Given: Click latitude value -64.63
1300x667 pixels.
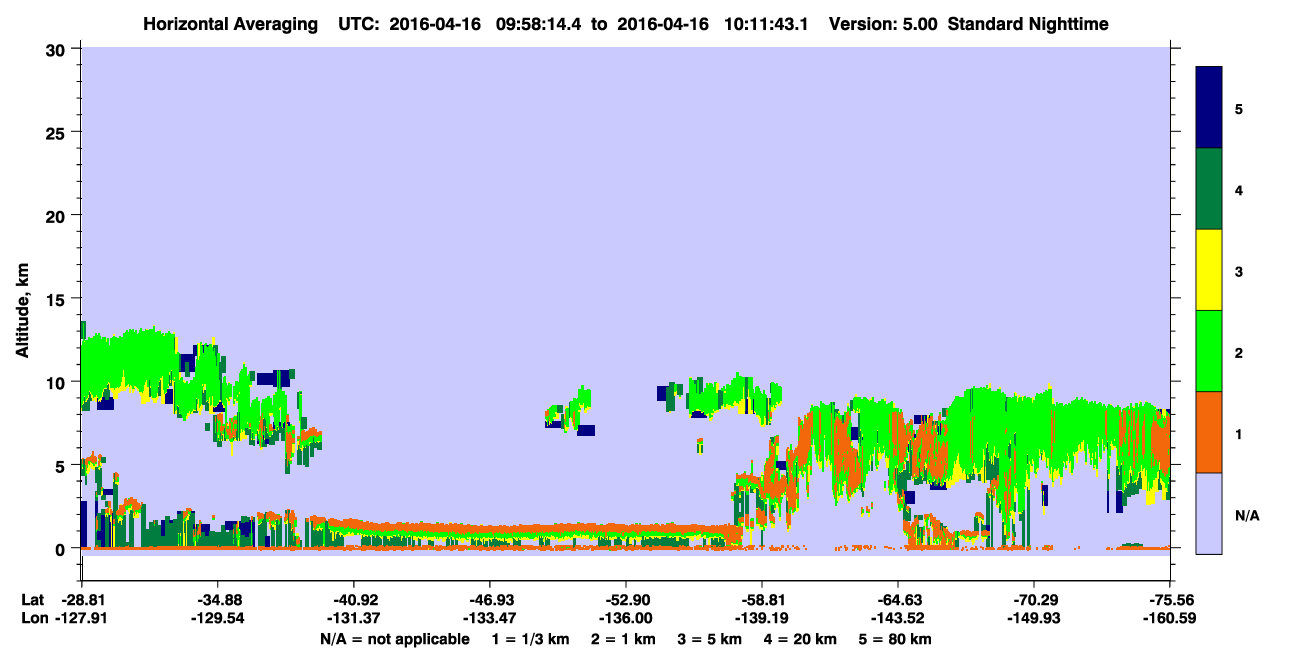Looking at the screenshot, I should point(898,600).
